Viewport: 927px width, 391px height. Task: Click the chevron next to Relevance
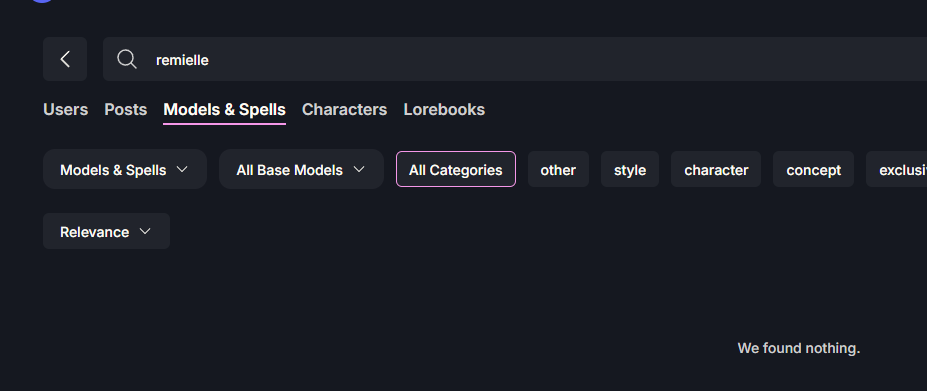145,231
